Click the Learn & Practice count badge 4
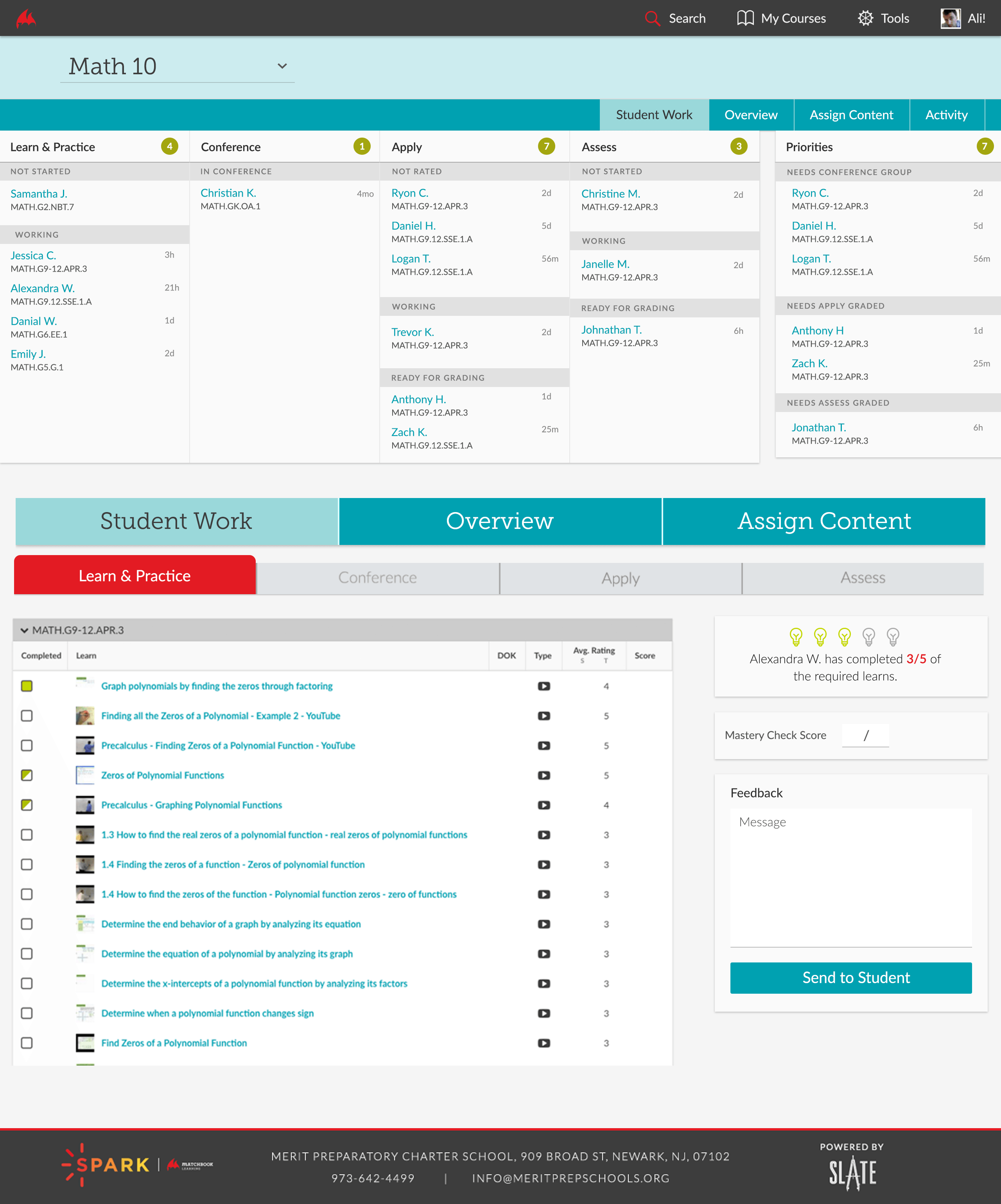The height and width of the screenshot is (1204, 1001). pos(169,146)
